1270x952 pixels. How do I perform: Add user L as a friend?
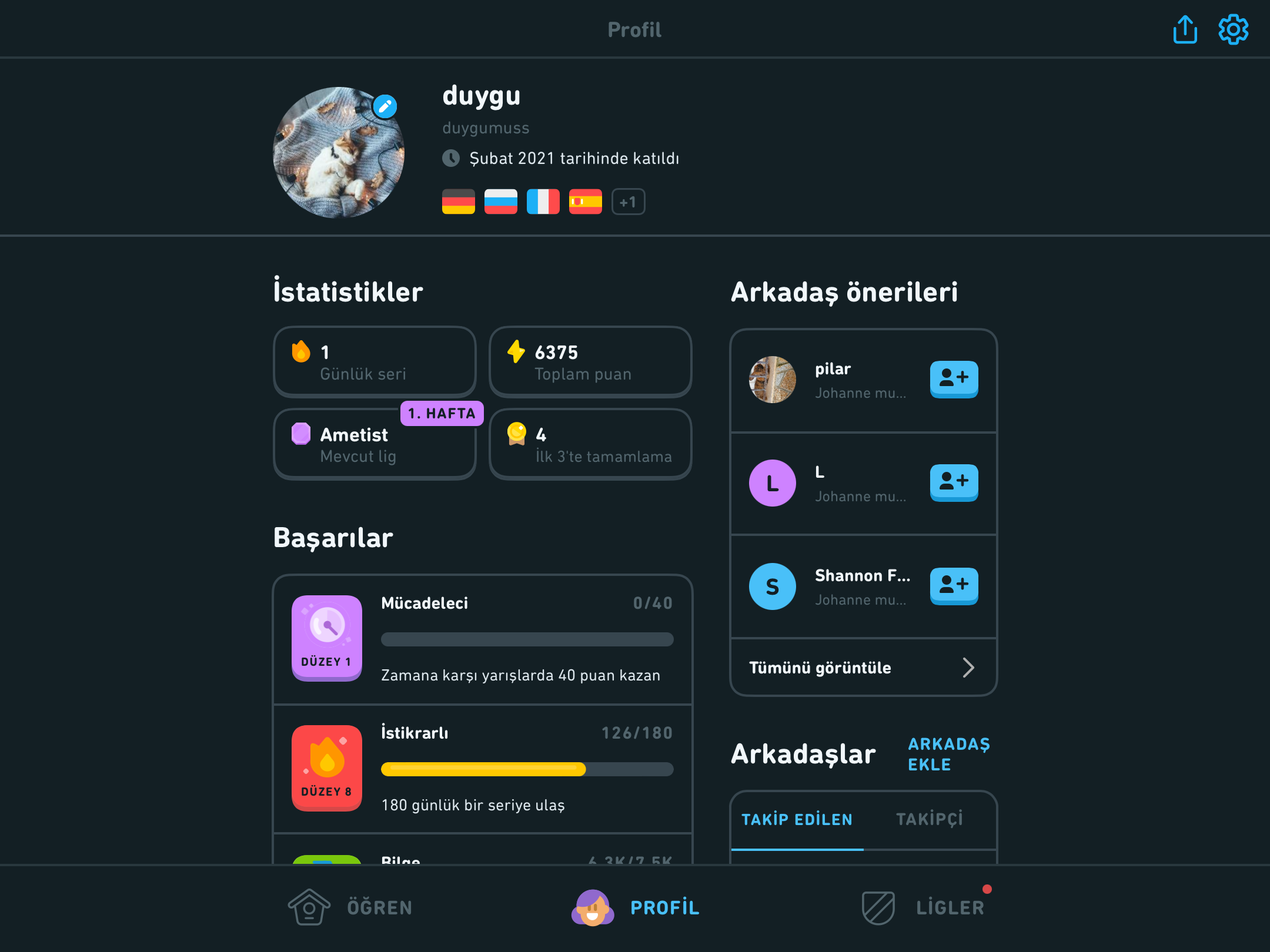point(954,482)
